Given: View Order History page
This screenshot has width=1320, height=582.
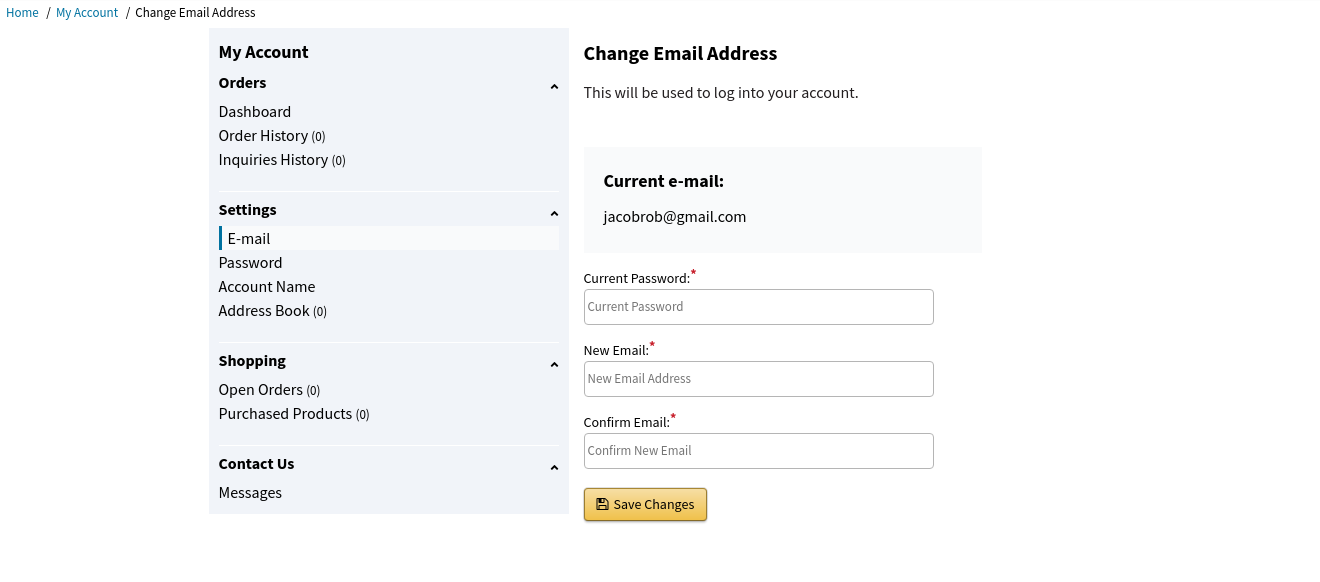Looking at the screenshot, I should coord(263,136).
